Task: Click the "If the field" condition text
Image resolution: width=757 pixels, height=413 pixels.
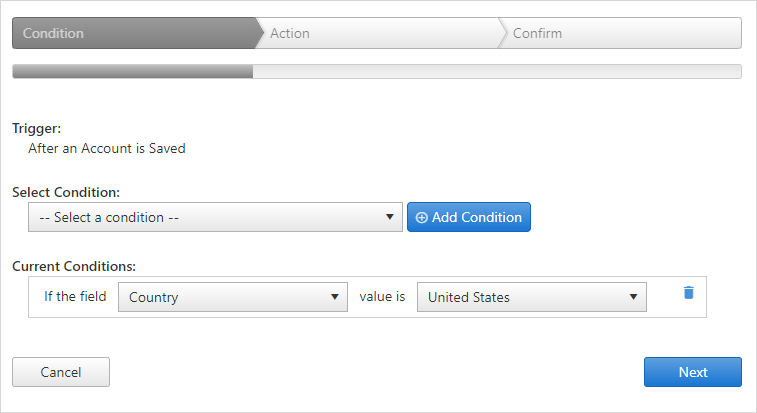Action: (75, 296)
